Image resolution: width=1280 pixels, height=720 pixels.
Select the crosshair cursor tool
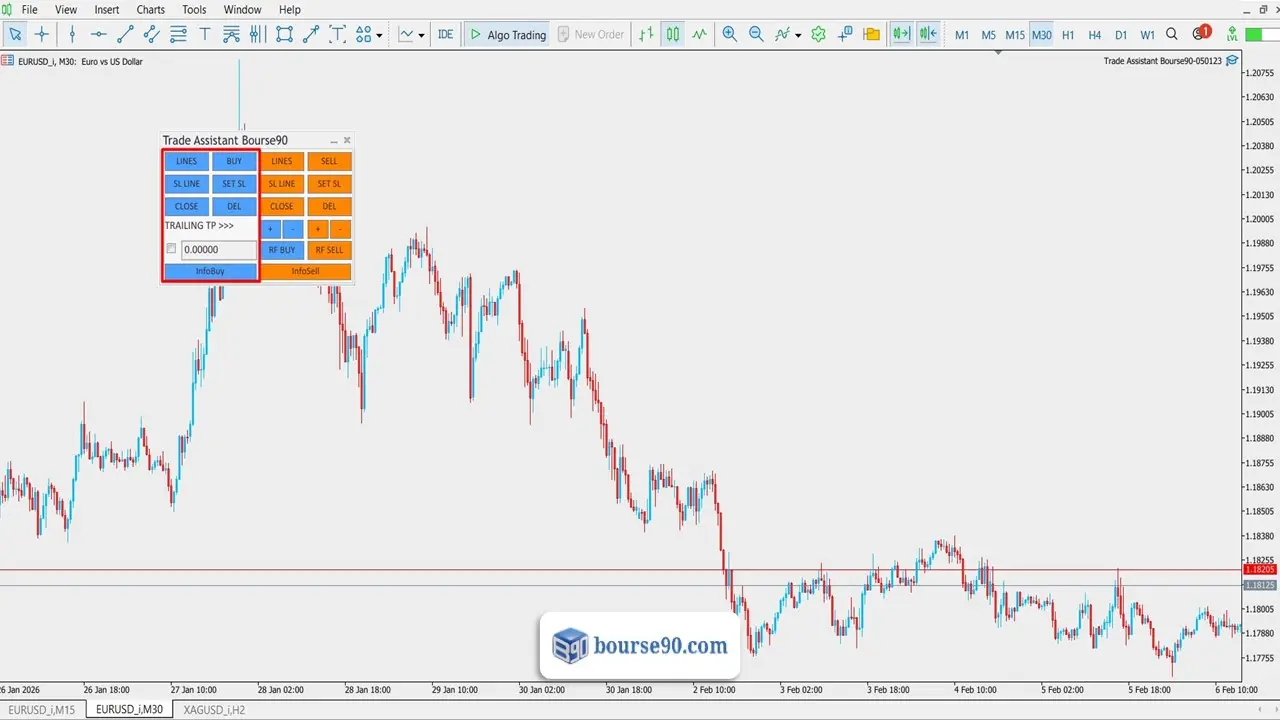pyautogui.click(x=41, y=34)
